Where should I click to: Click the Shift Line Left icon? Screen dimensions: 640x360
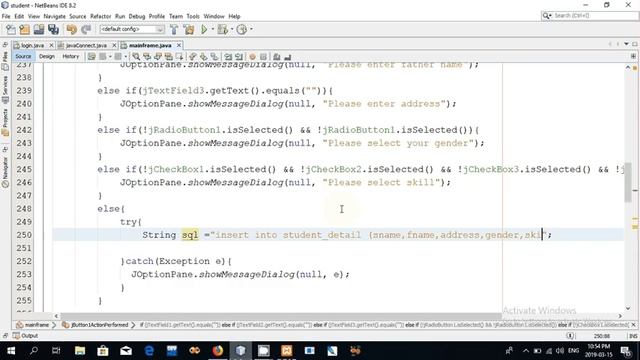point(228,57)
